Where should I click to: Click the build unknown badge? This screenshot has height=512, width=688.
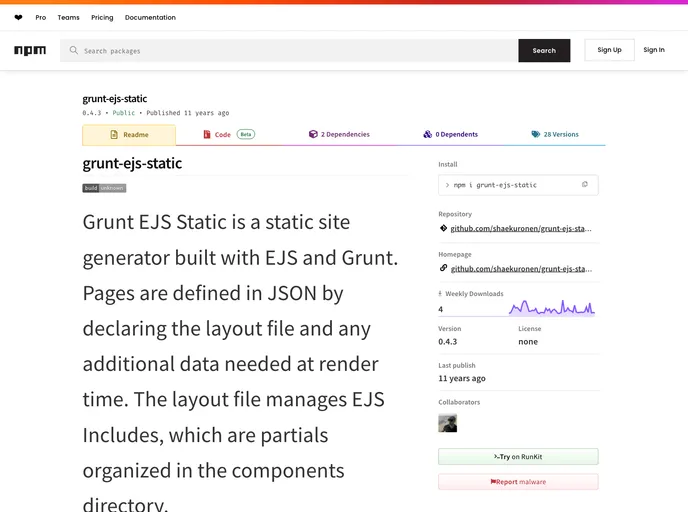[x=104, y=188]
